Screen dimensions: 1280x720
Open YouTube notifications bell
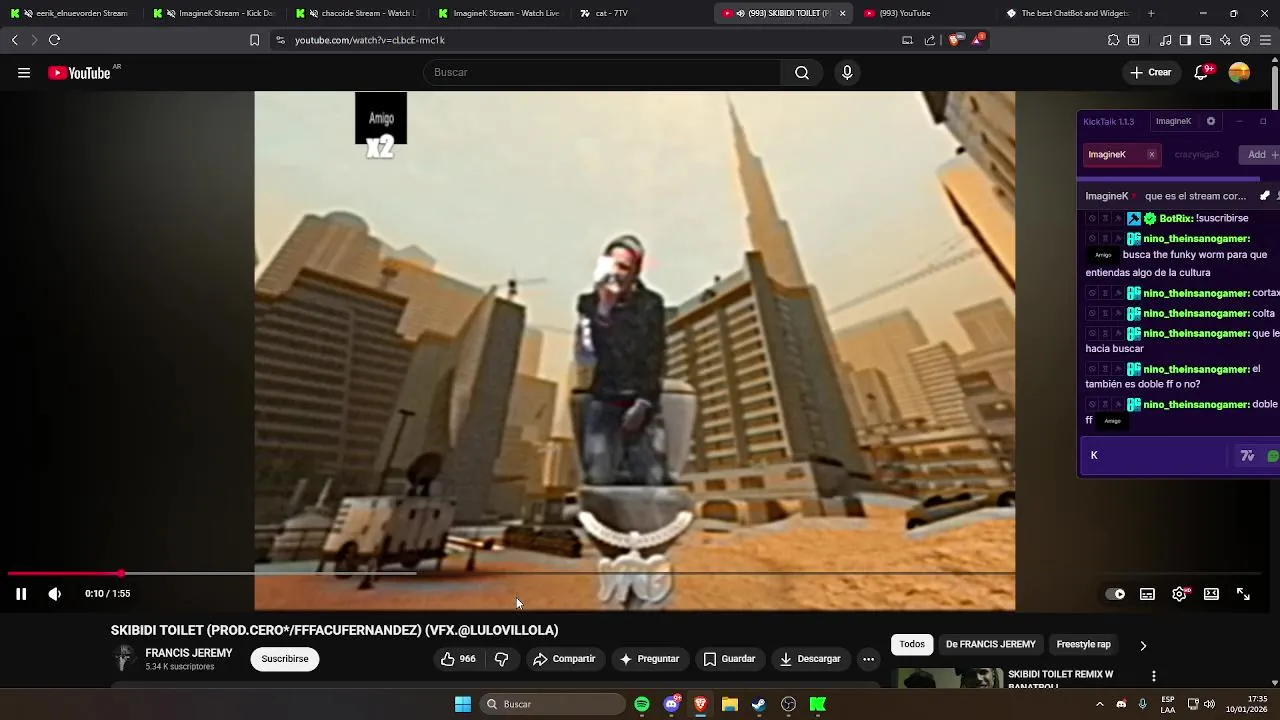click(1202, 72)
